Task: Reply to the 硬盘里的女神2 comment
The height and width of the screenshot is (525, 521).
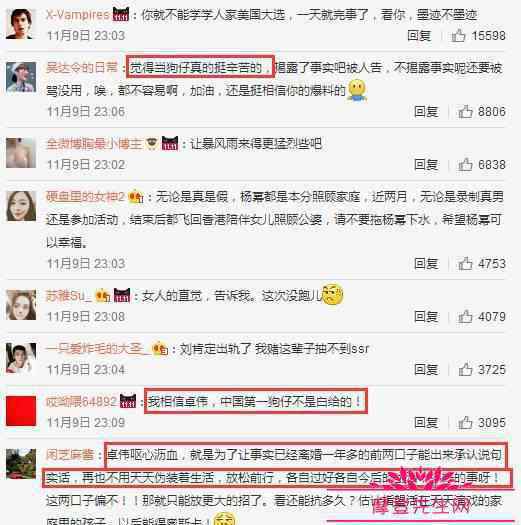Action: [426, 264]
